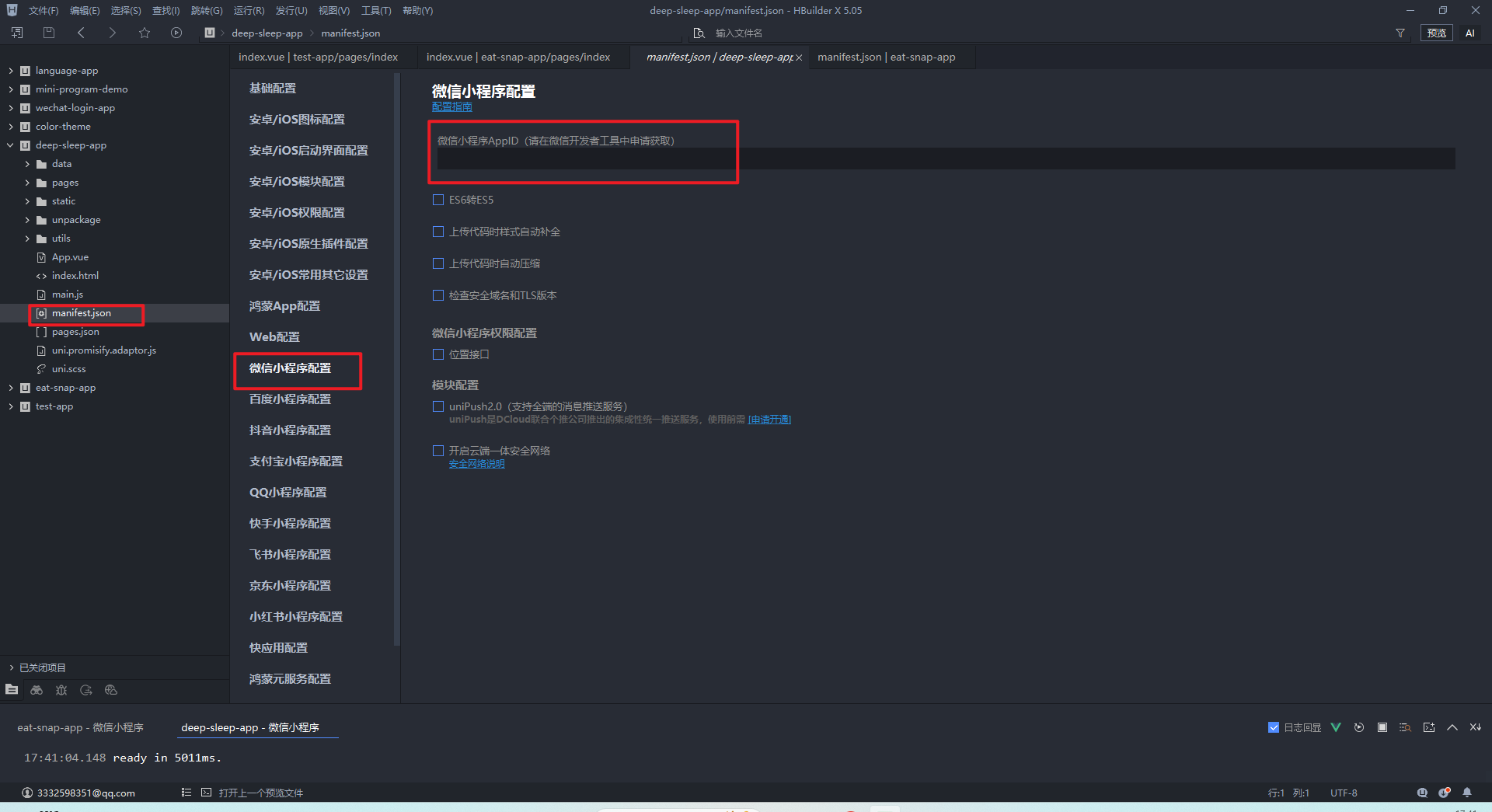Open the sync panel icon at sidebar bottom

86,690
